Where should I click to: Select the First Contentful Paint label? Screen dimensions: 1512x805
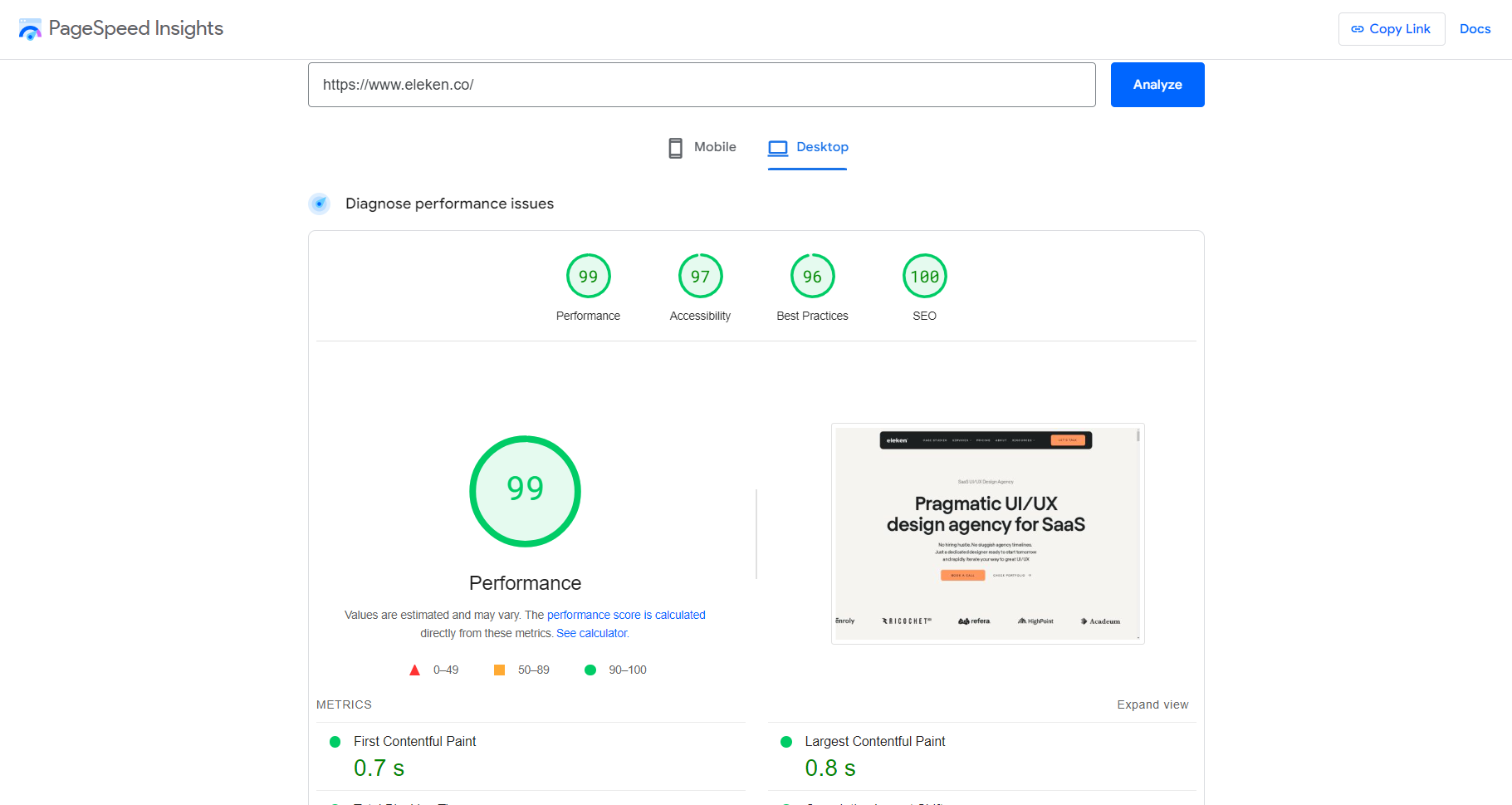coord(415,741)
